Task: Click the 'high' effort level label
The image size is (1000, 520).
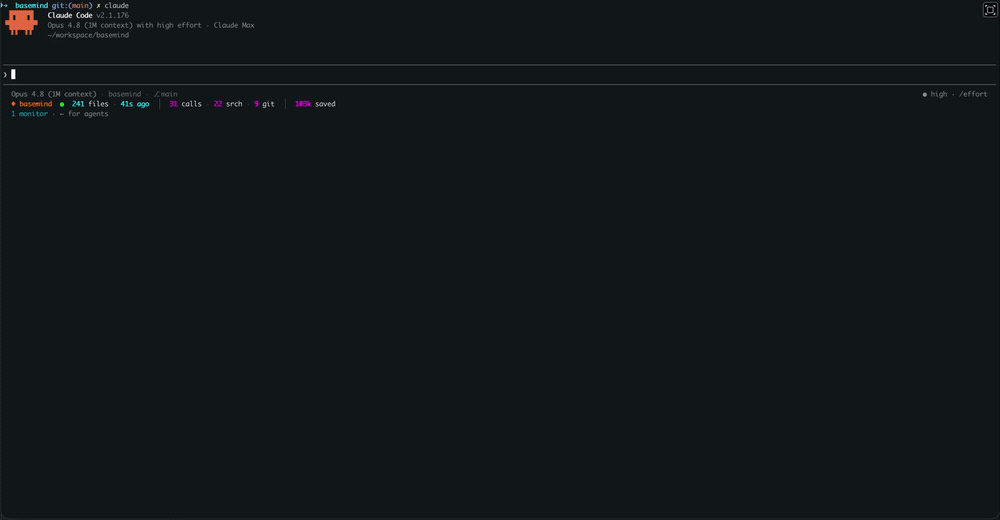Action: click(x=939, y=94)
